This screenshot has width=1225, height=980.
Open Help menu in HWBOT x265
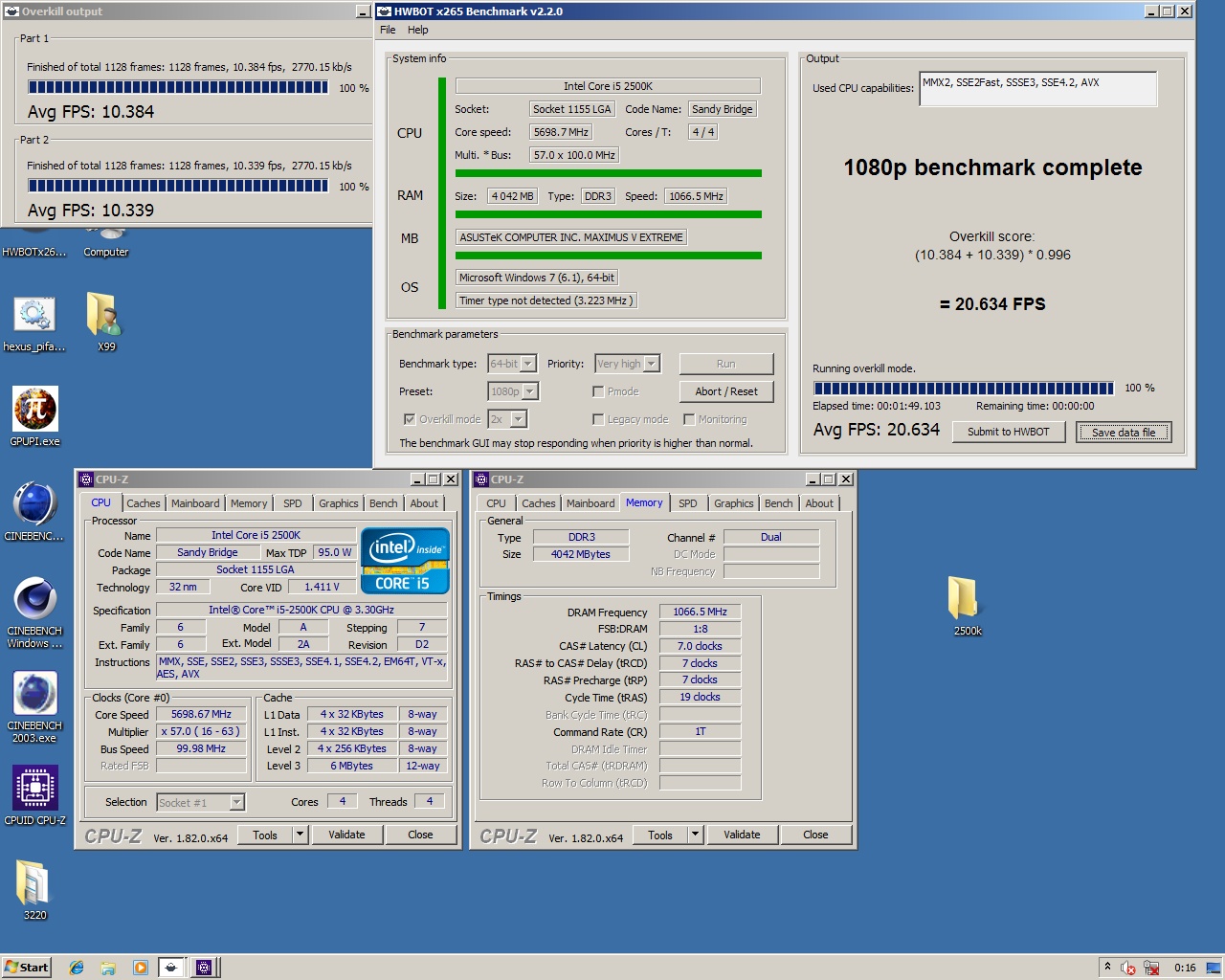pyautogui.click(x=418, y=30)
